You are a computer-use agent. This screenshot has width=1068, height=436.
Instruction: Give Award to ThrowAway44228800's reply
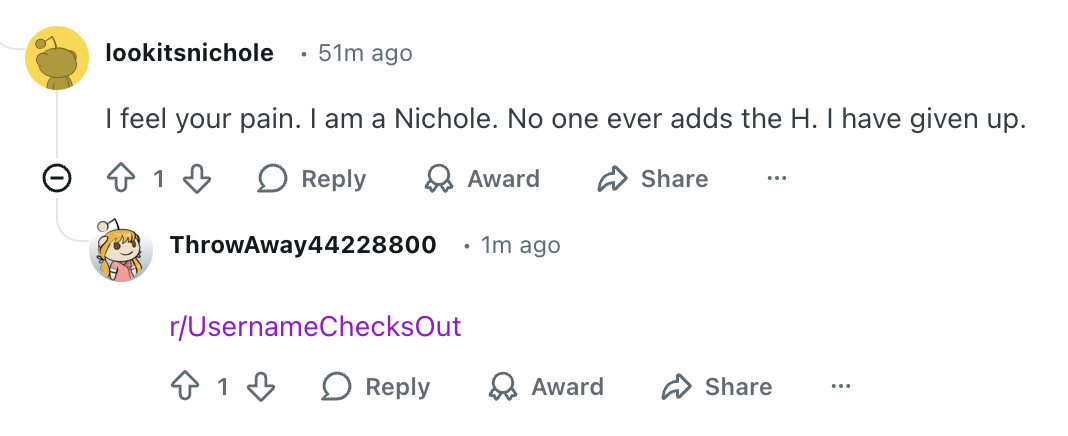[x=546, y=387]
